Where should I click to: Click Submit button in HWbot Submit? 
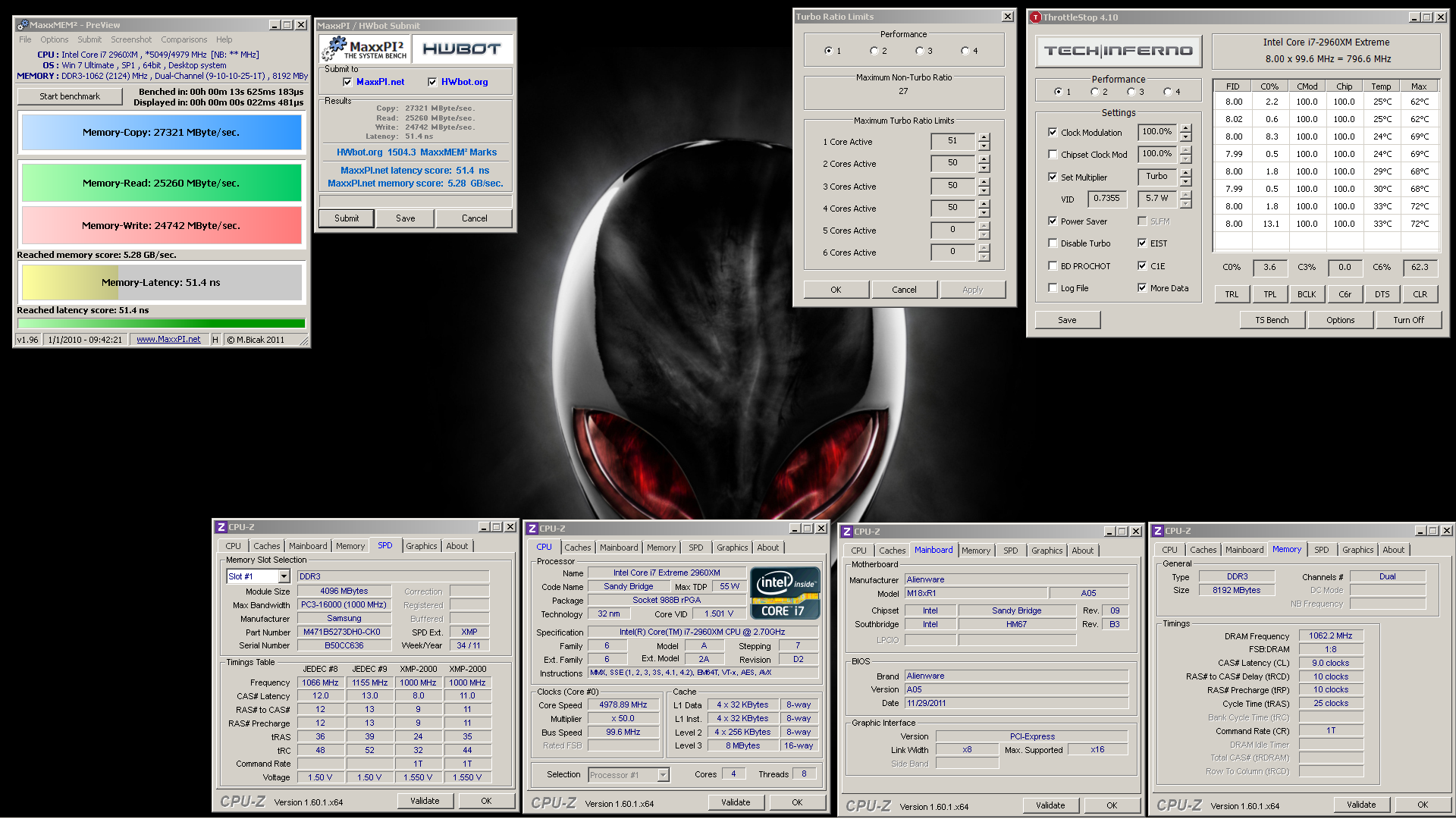347,218
